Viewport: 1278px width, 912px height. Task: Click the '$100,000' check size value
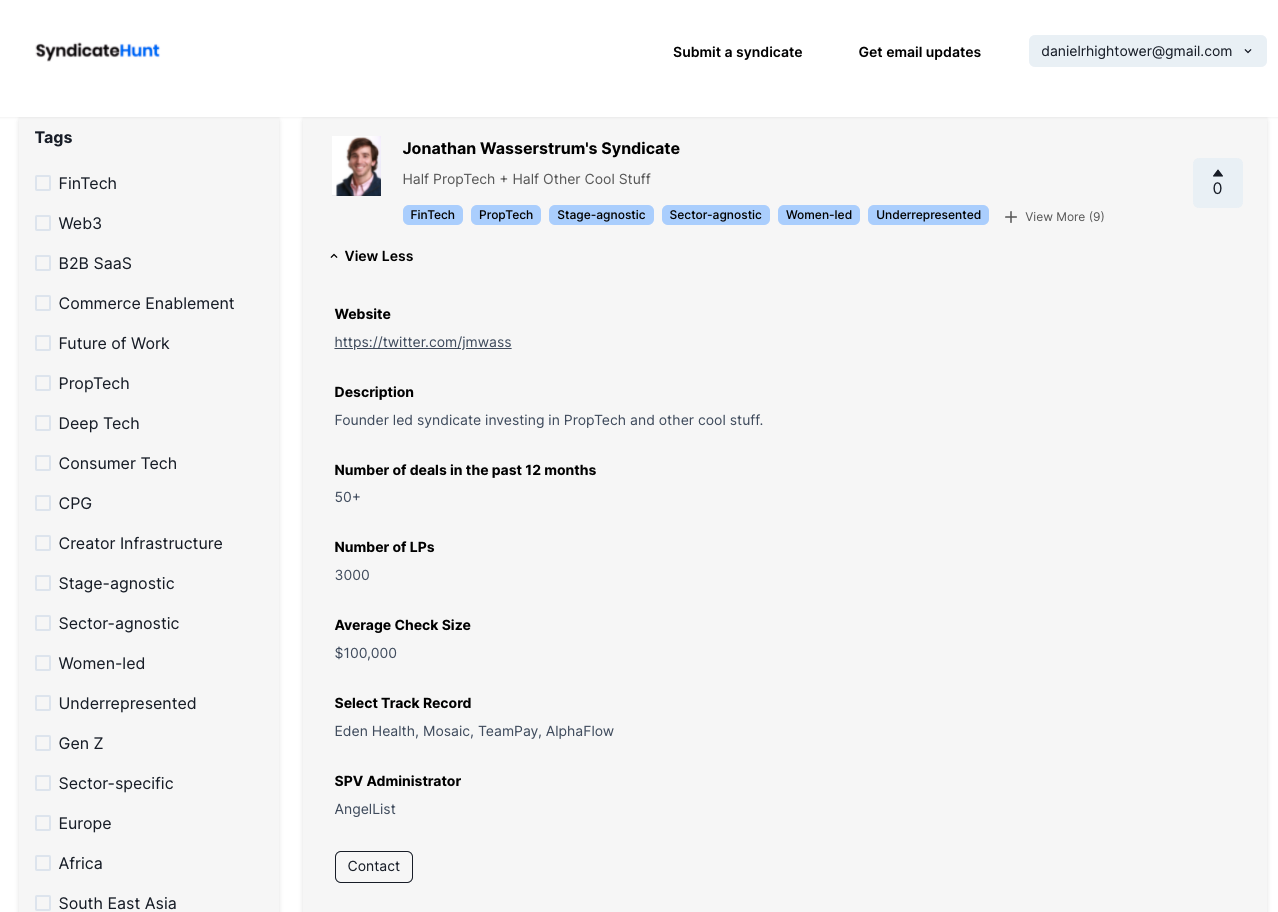366,653
